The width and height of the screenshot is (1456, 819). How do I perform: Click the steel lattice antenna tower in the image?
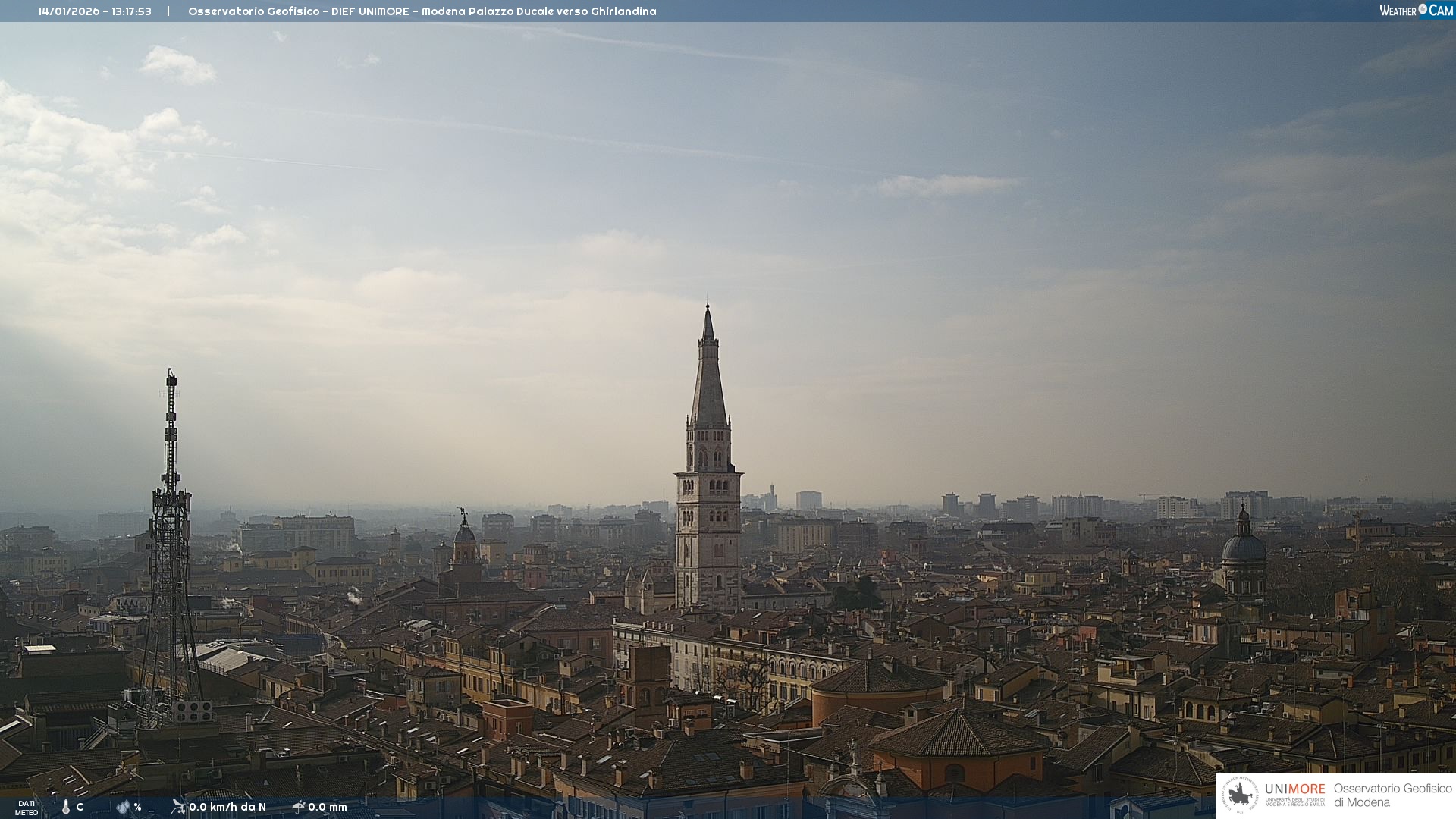171,531
